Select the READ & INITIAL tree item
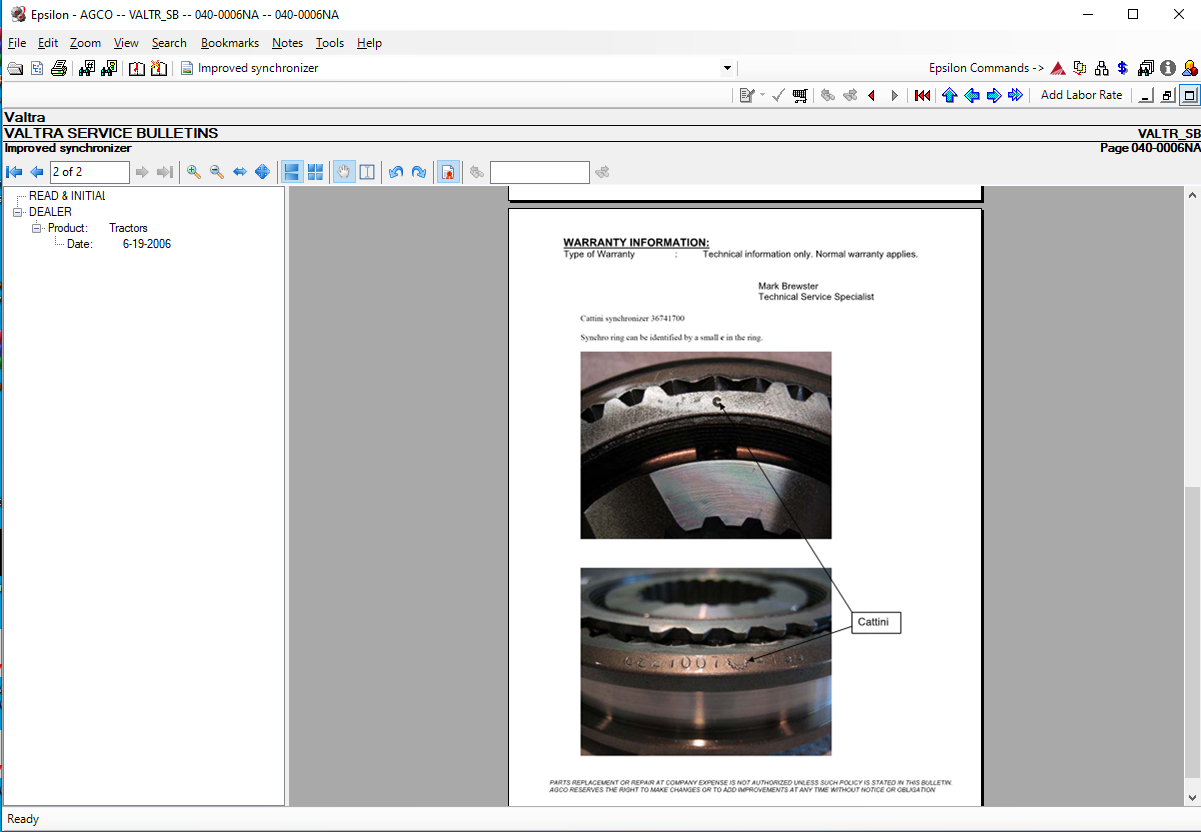The height and width of the screenshot is (832, 1201). 67,196
